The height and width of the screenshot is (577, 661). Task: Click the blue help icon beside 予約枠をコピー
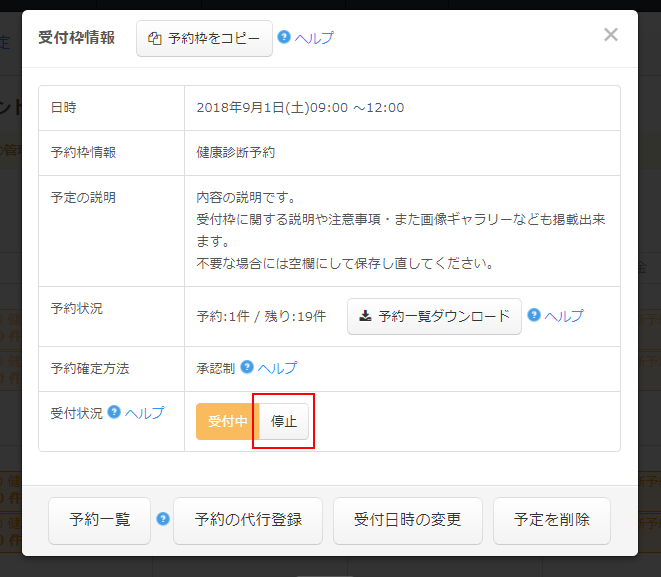pyautogui.click(x=284, y=38)
